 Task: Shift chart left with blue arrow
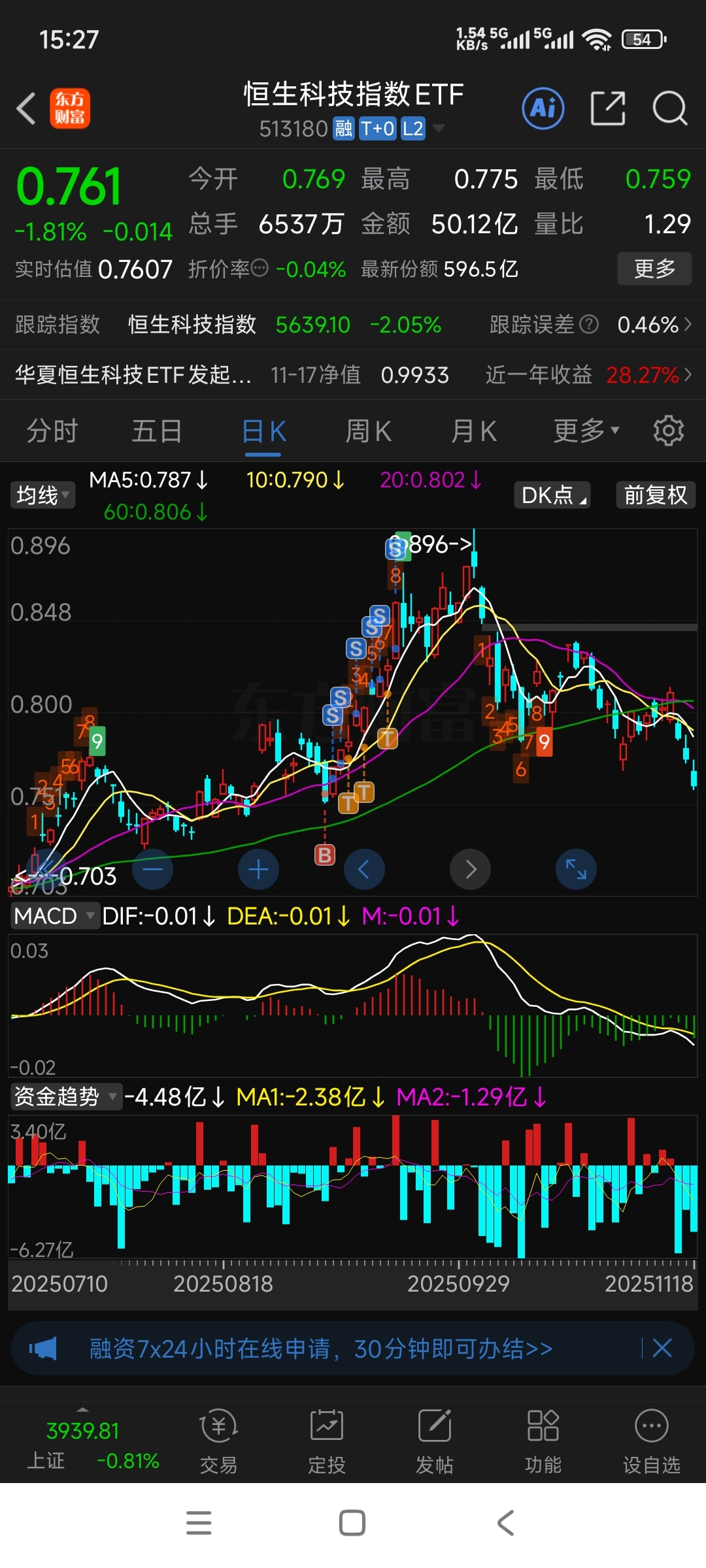point(364,869)
